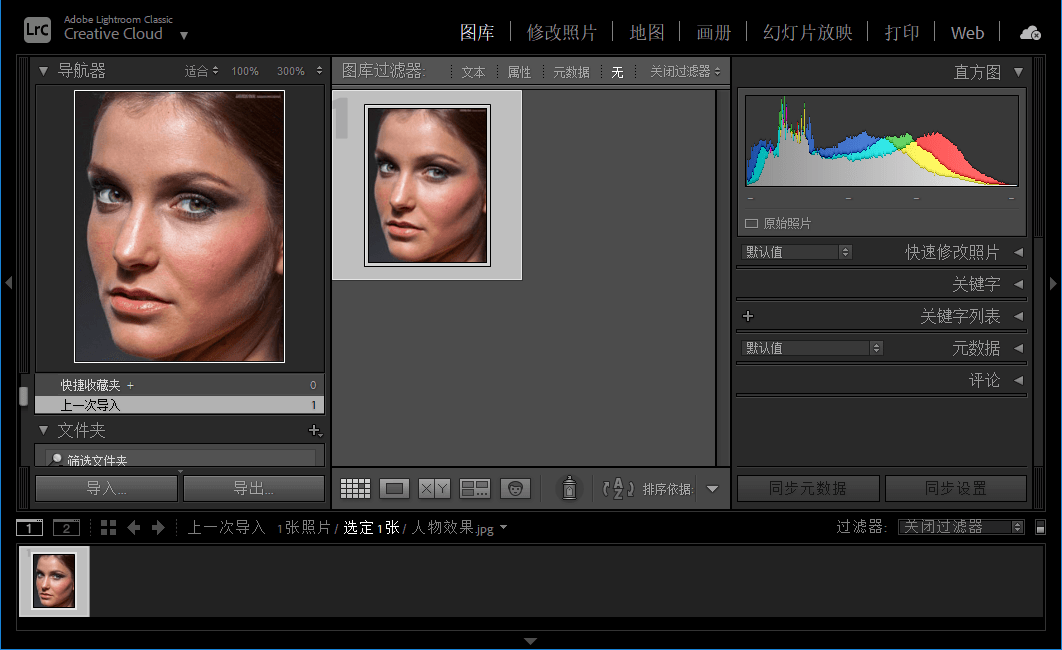Screen dimensions: 1062x650
Task: Hide the left panel group arrow
Action: click(x=8, y=283)
